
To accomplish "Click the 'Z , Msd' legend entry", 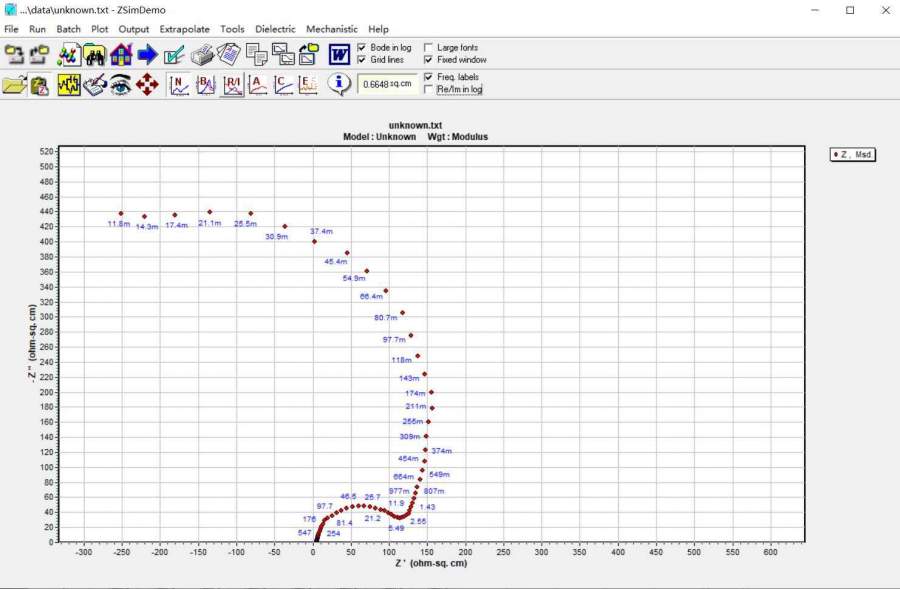I will [x=852, y=154].
